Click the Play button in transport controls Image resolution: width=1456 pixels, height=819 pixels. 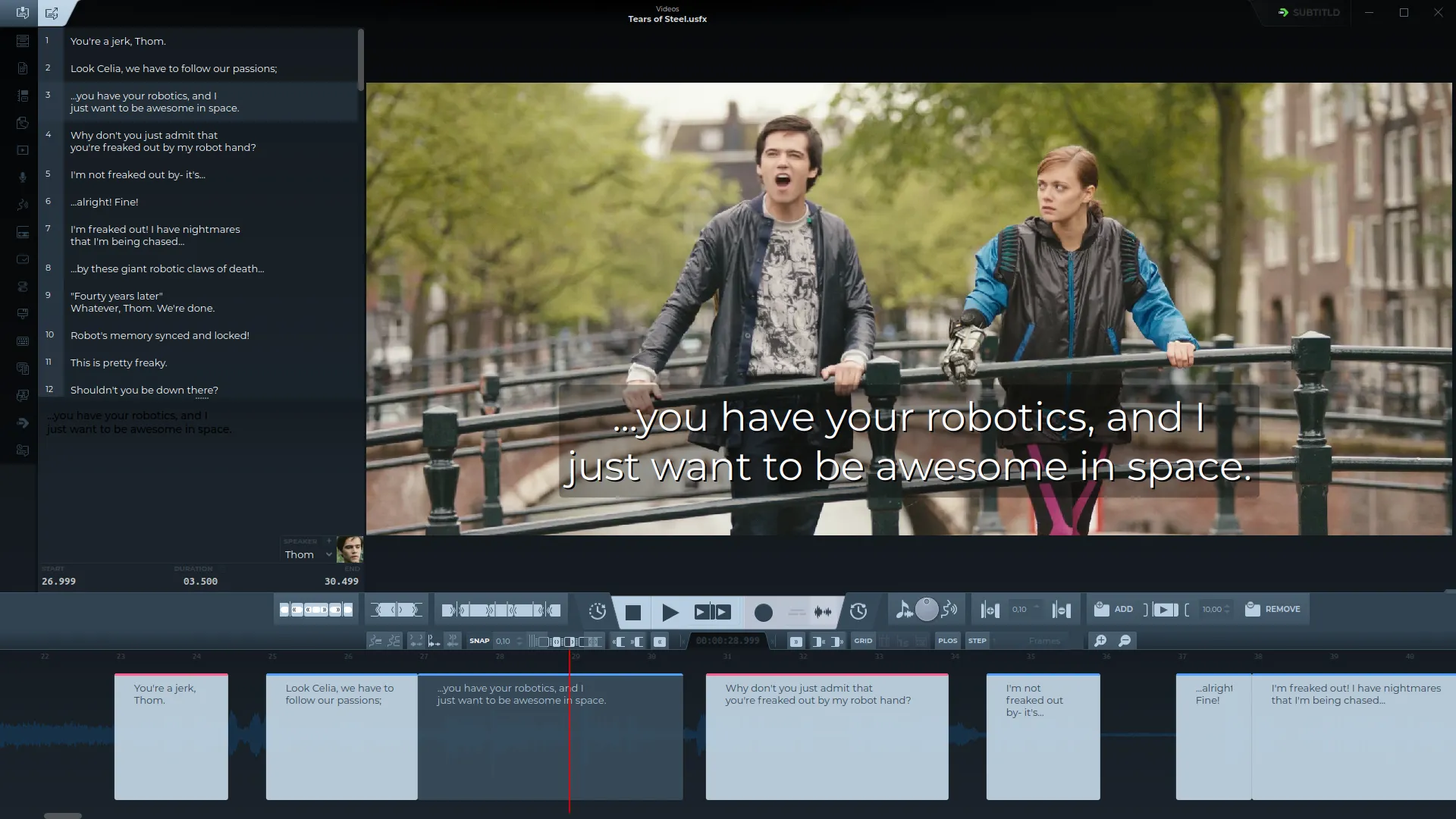(x=670, y=612)
